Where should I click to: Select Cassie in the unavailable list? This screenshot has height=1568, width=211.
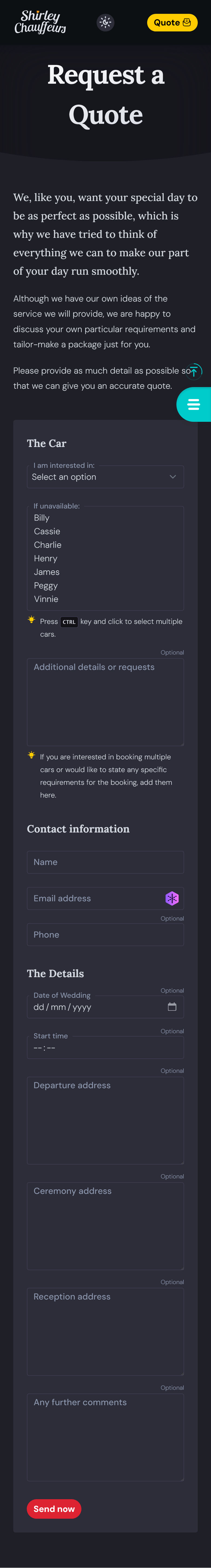tap(47, 532)
